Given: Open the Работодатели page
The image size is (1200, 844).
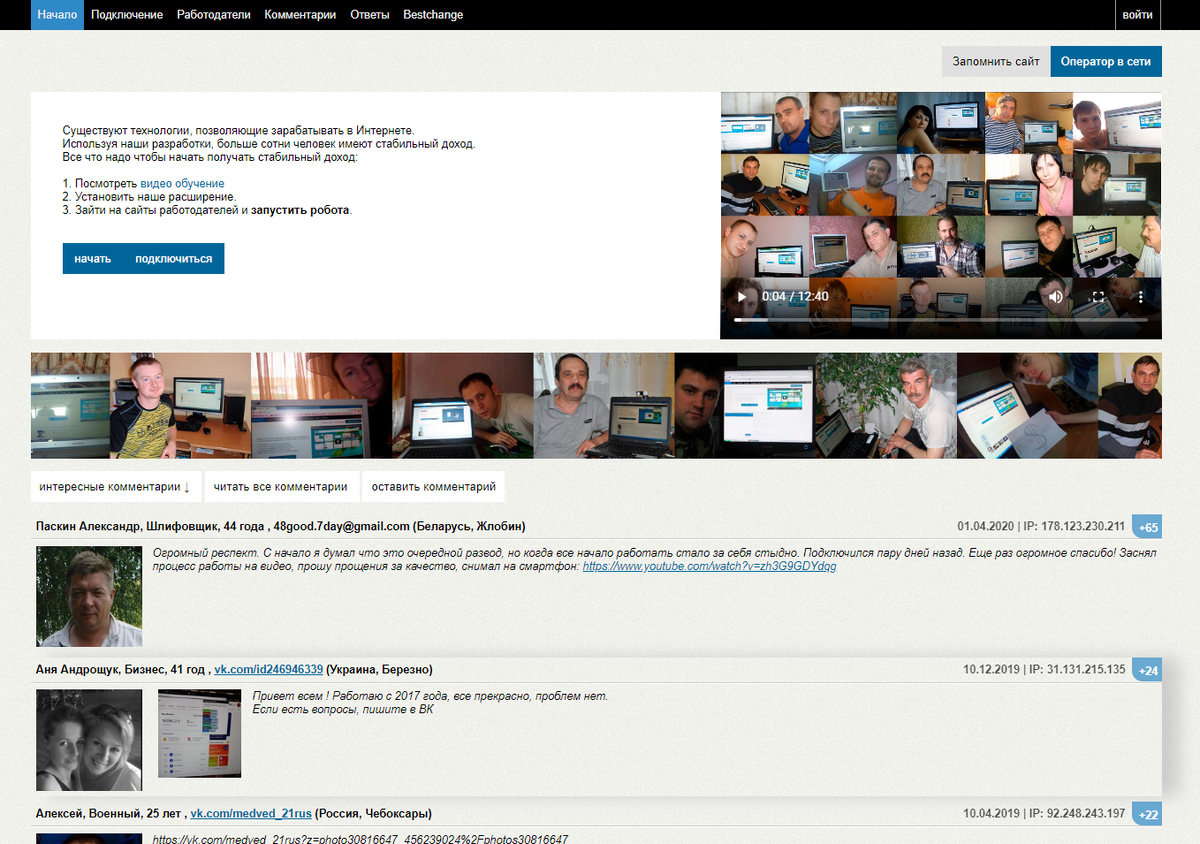Looking at the screenshot, I should 214,15.
